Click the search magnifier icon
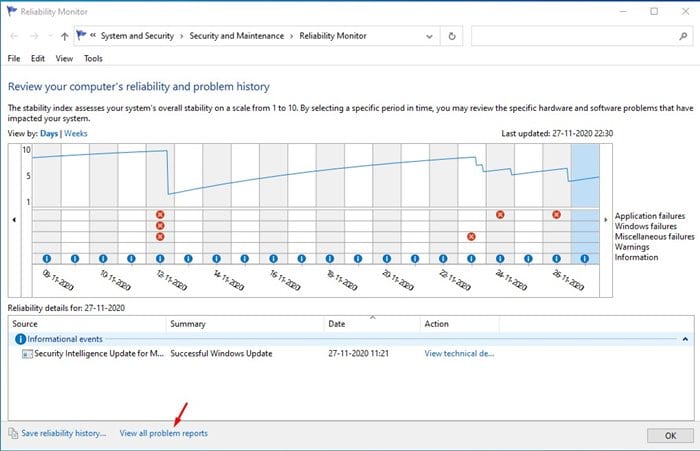This screenshot has height=451, width=700. click(x=683, y=36)
